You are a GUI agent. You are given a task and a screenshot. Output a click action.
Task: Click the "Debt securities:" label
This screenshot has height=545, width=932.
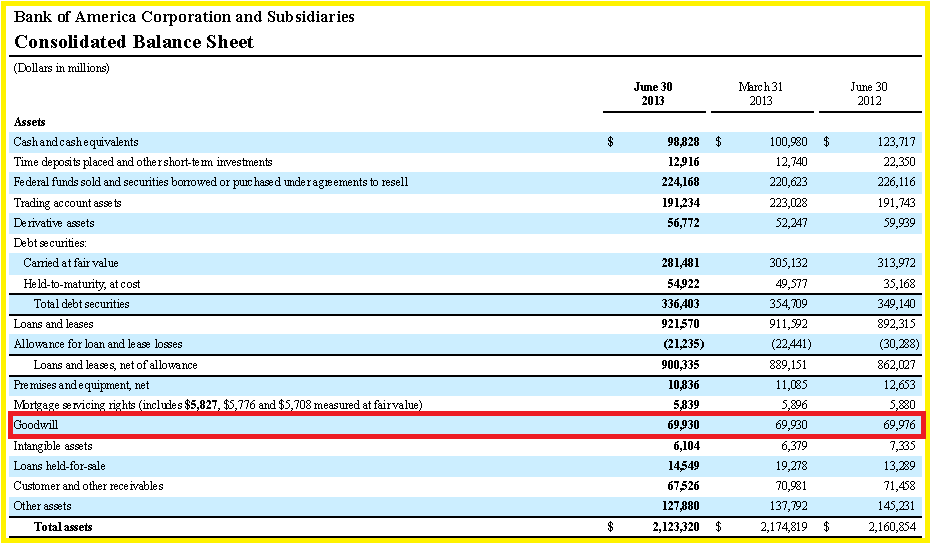tap(50, 243)
